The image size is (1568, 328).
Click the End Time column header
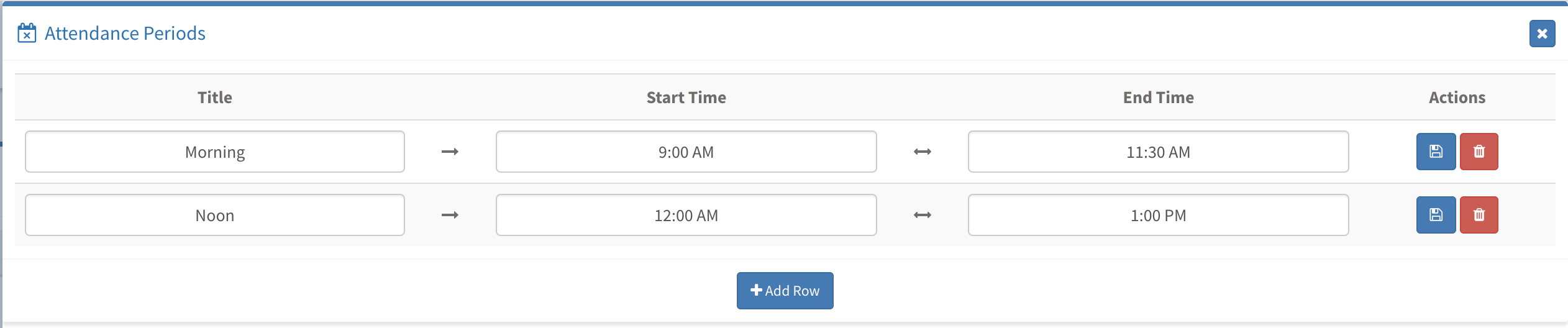[x=1159, y=98]
